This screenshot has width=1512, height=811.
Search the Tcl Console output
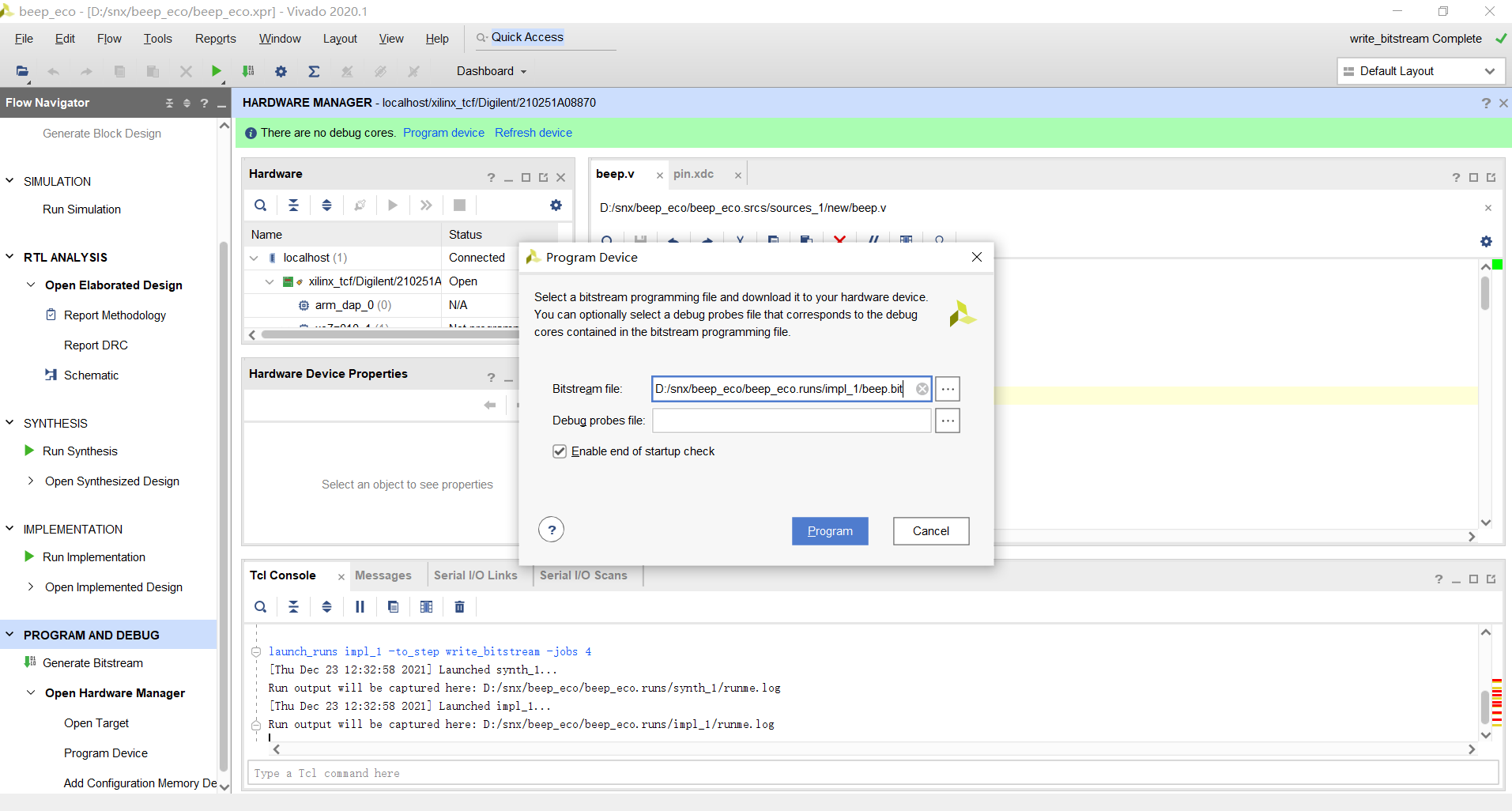260,607
